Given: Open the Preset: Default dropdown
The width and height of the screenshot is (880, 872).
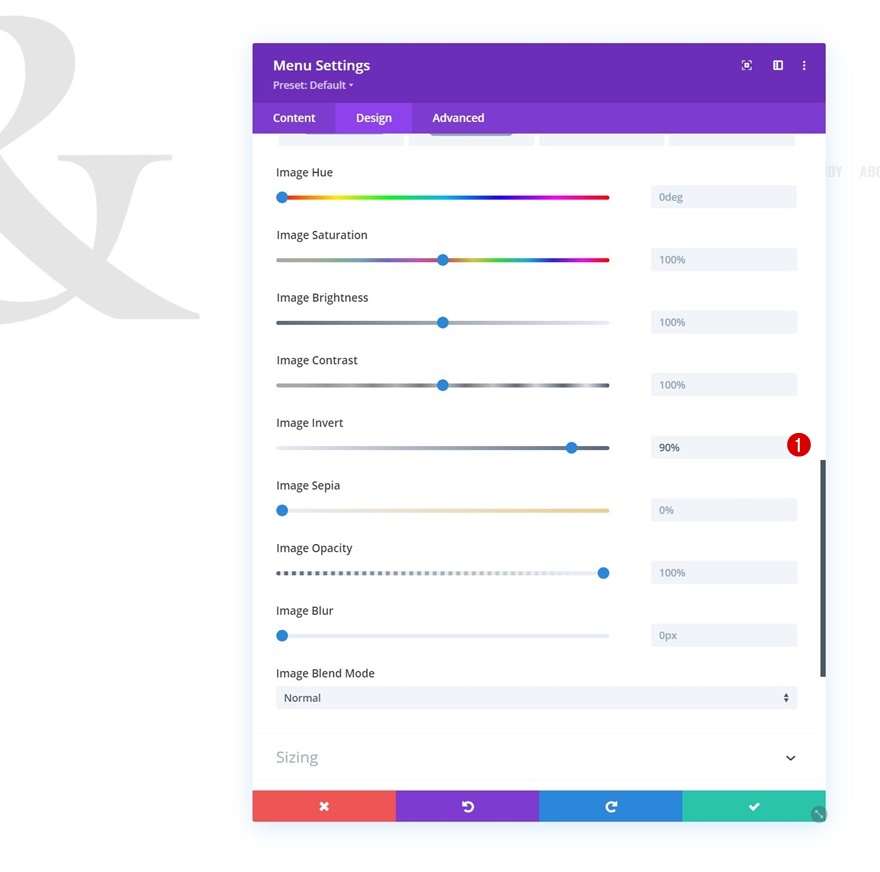Looking at the screenshot, I should (x=313, y=85).
